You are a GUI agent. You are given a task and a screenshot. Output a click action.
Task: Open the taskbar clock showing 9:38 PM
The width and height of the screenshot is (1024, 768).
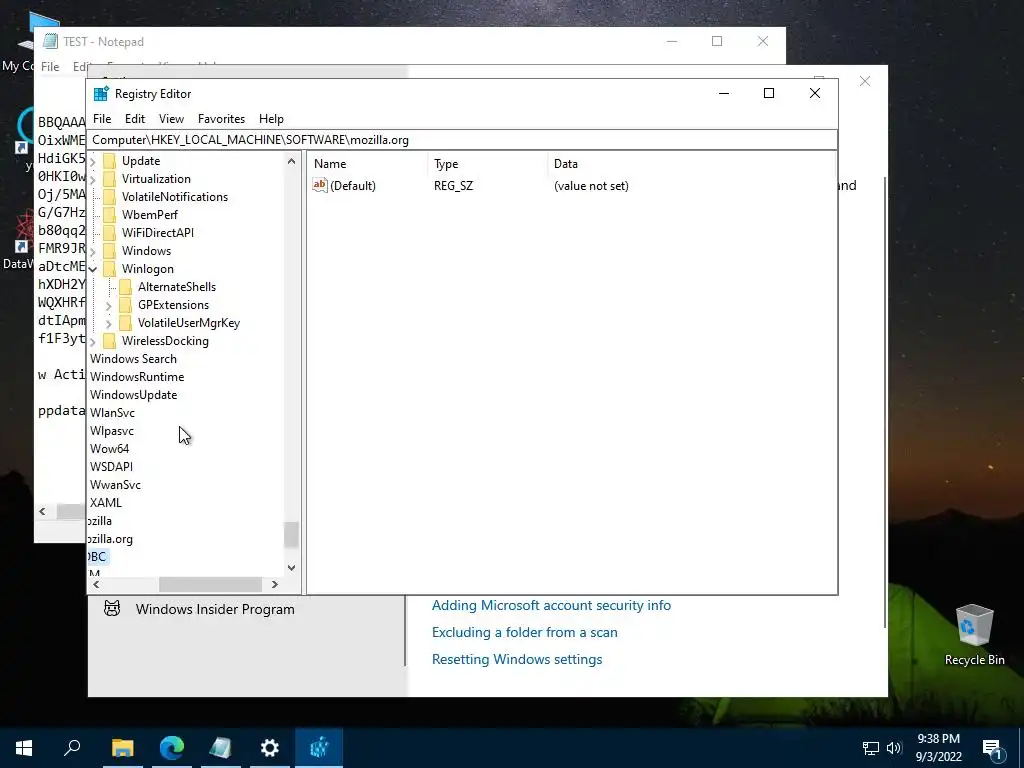click(938, 748)
